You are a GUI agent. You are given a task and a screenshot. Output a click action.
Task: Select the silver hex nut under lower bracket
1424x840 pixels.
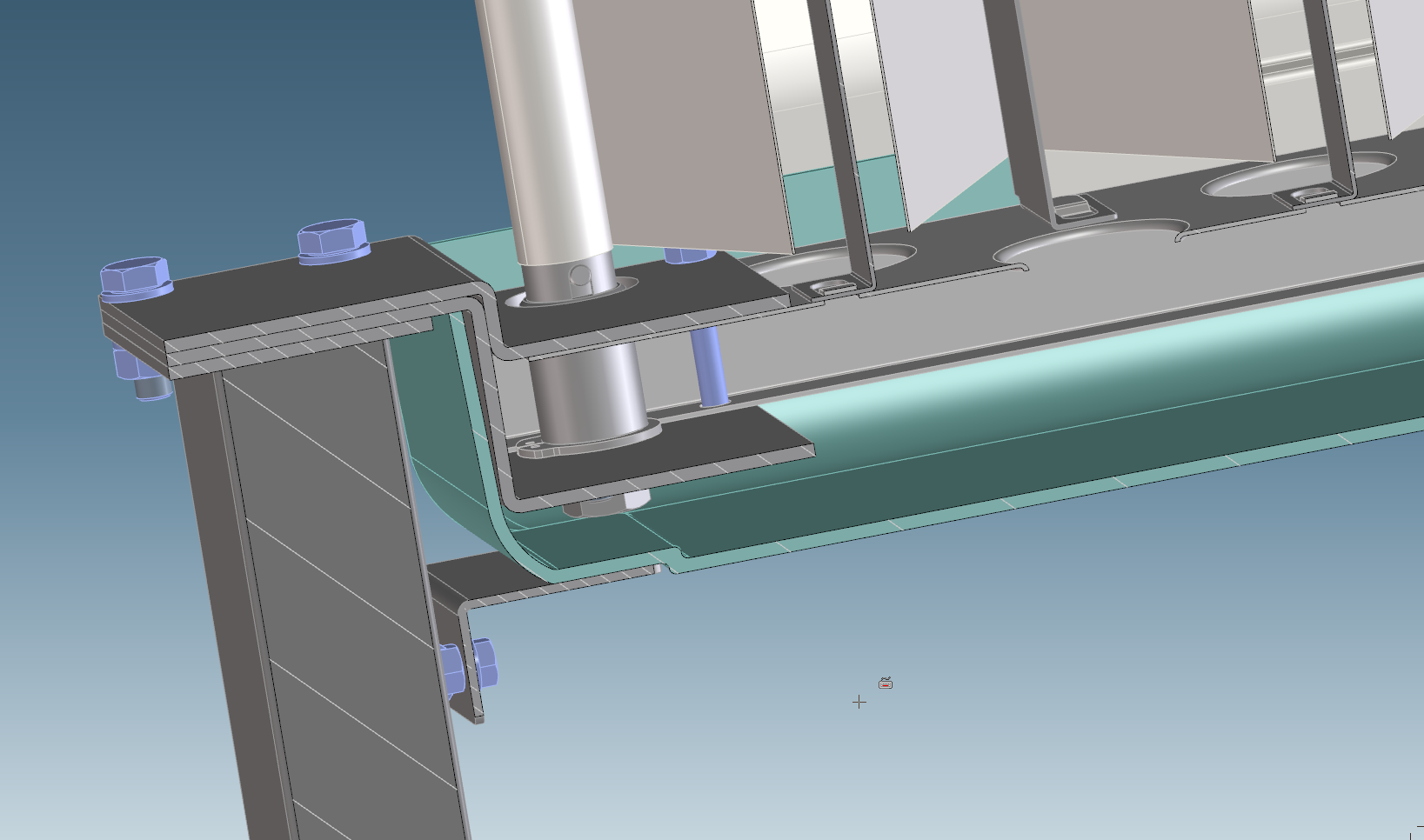(x=606, y=503)
